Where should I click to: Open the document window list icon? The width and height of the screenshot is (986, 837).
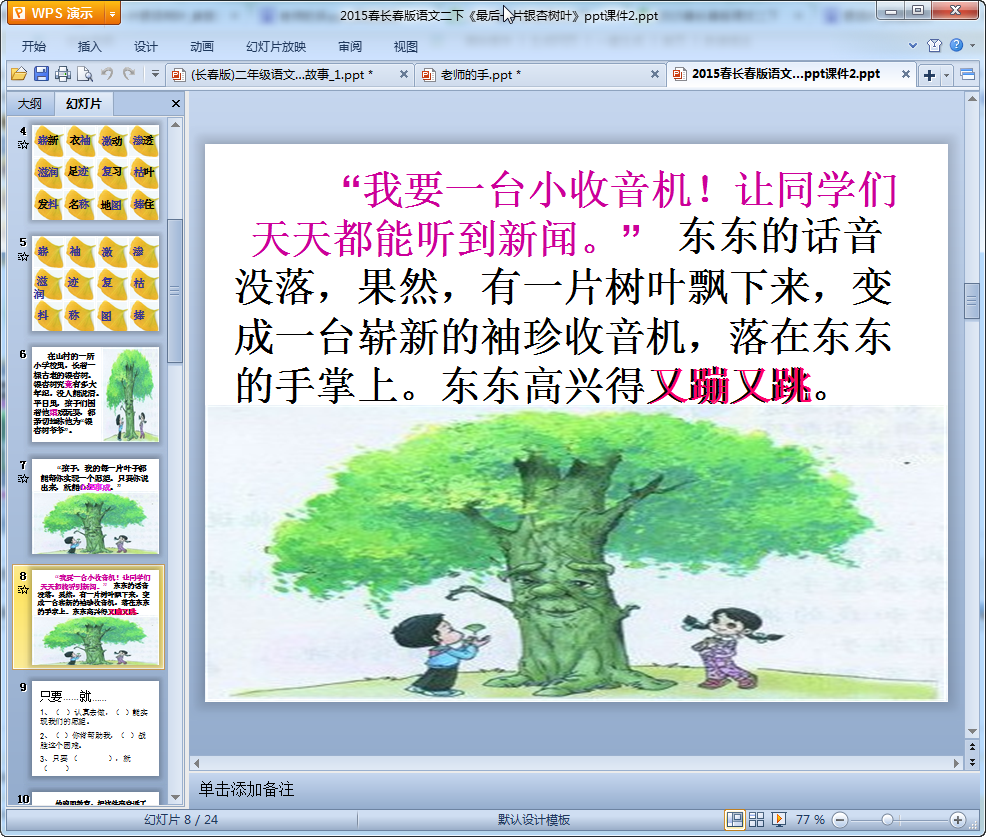click(x=968, y=75)
